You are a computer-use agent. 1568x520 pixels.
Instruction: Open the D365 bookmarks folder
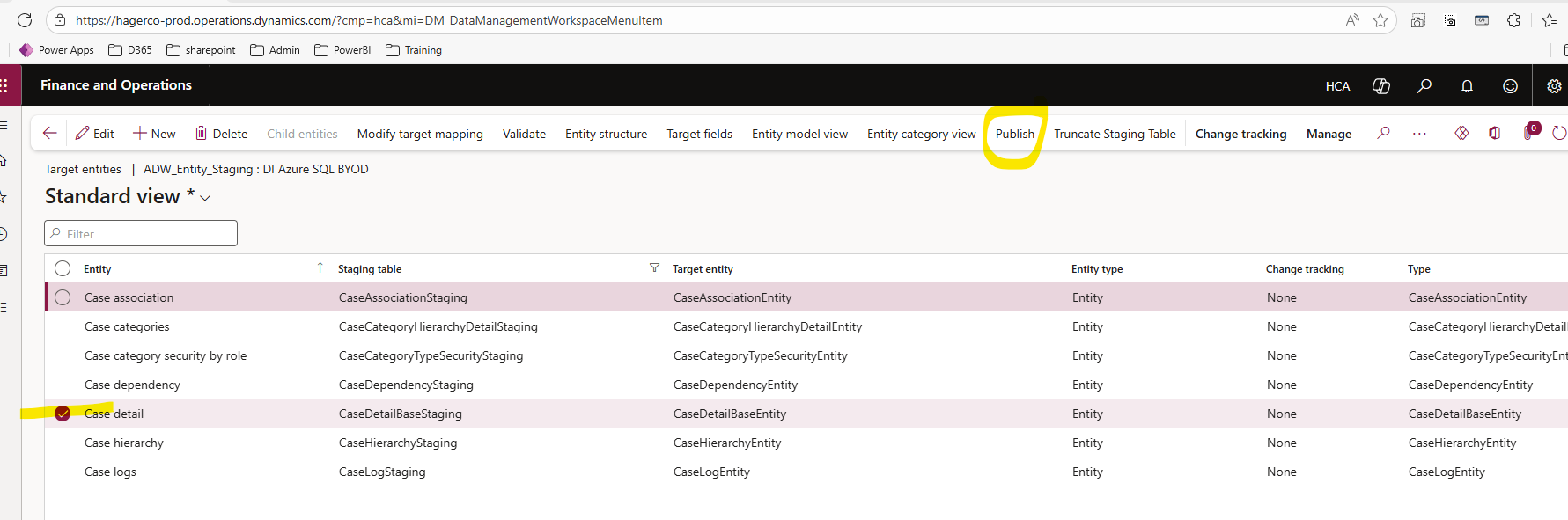pyautogui.click(x=130, y=50)
